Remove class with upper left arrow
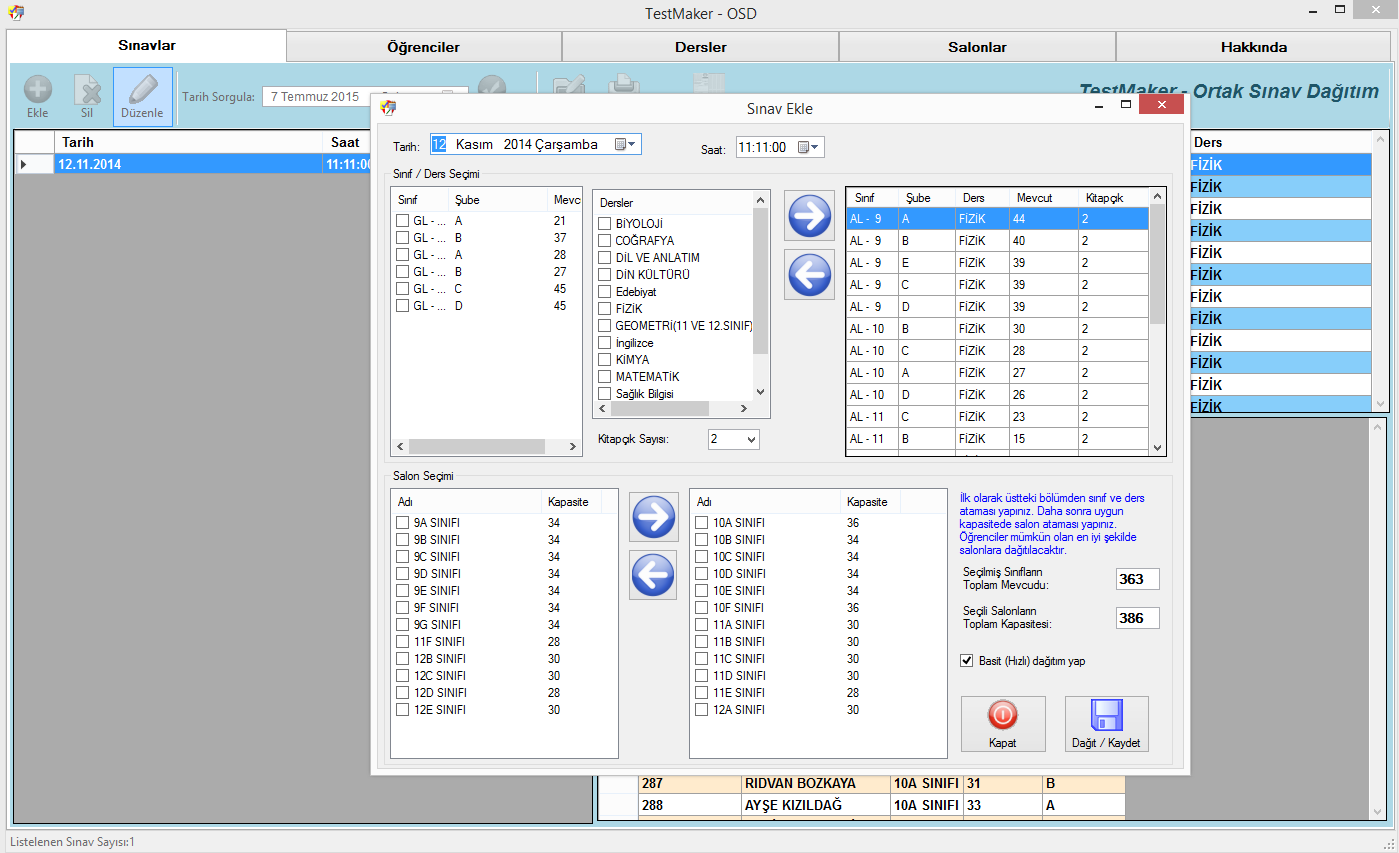 tap(809, 274)
